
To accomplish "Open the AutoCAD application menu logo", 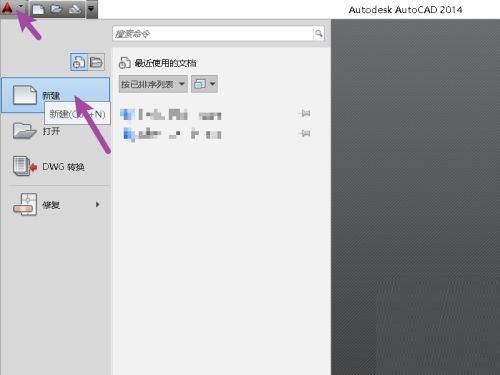I will click(x=7, y=8).
